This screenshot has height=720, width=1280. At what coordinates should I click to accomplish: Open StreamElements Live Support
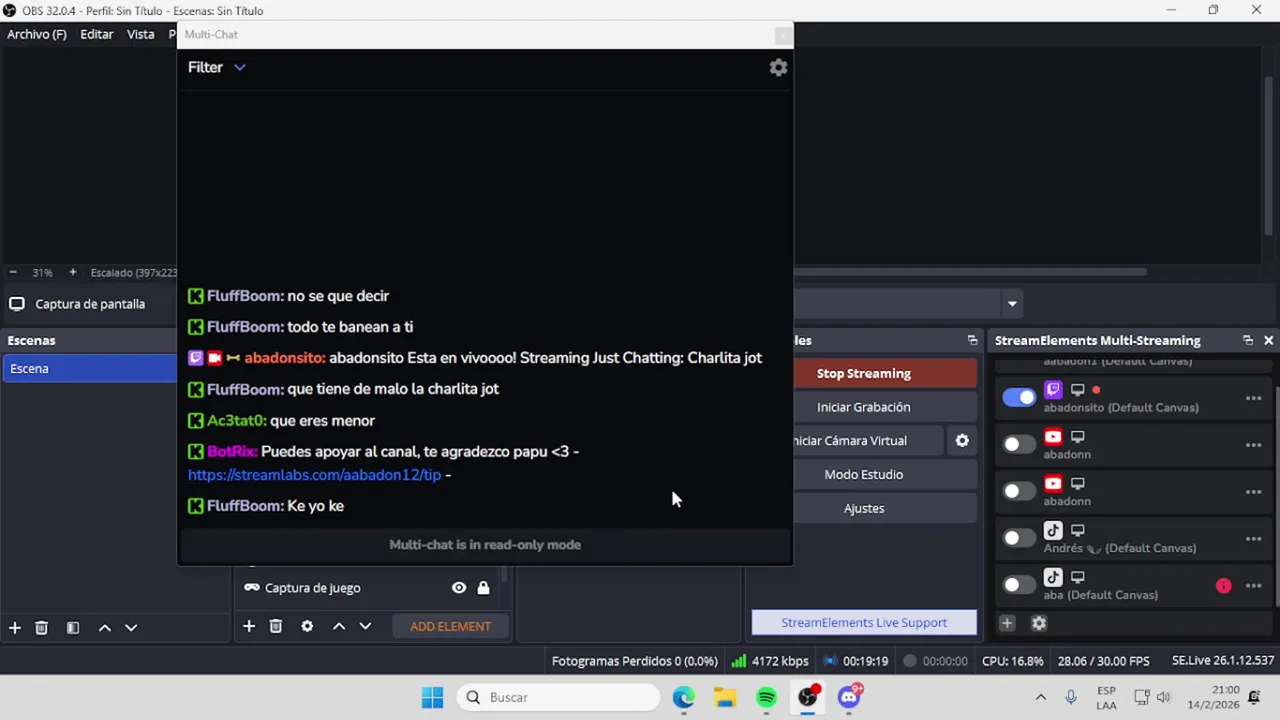(864, 622)
